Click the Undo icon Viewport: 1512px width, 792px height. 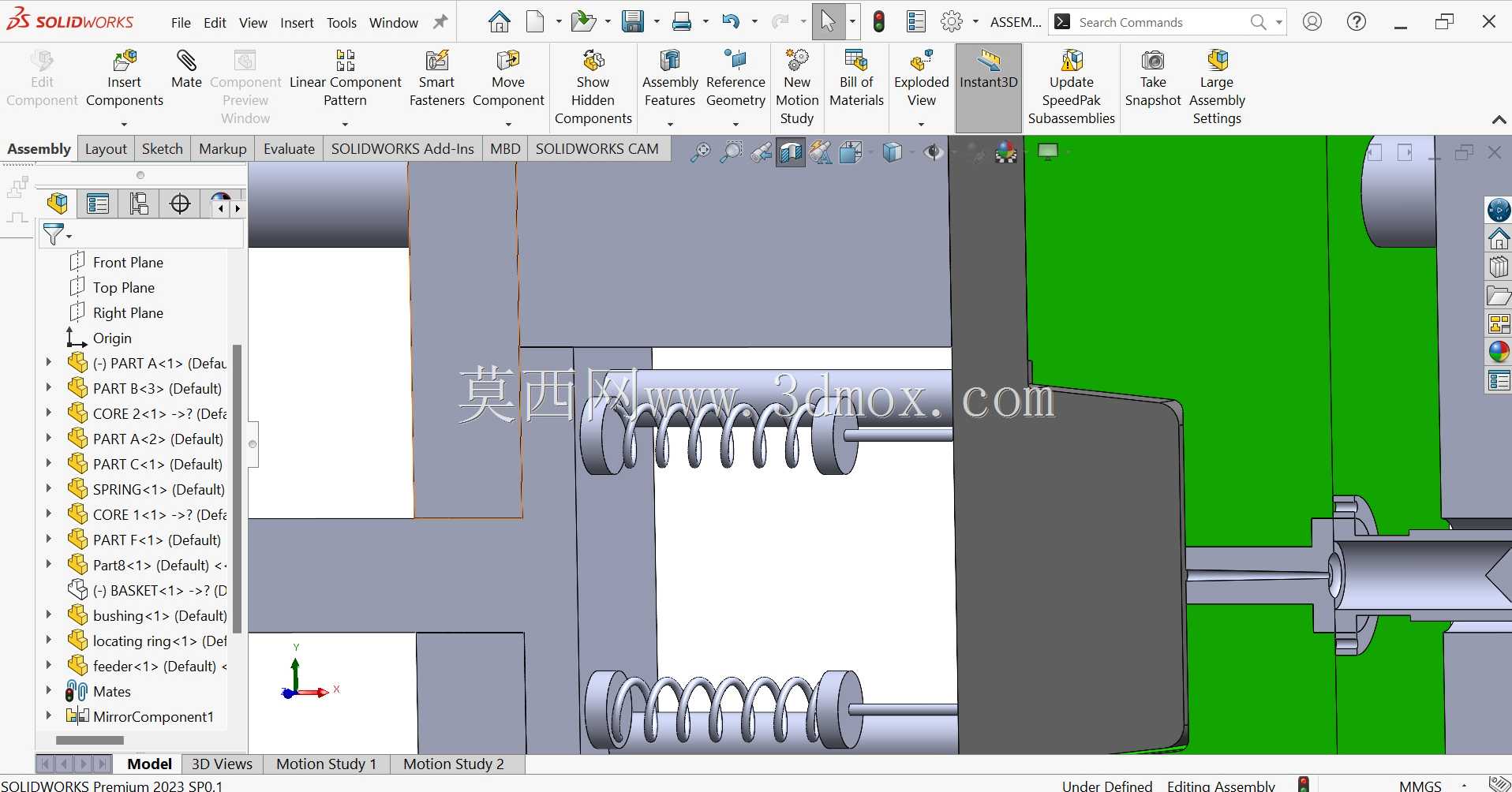[x=731, y=22]
